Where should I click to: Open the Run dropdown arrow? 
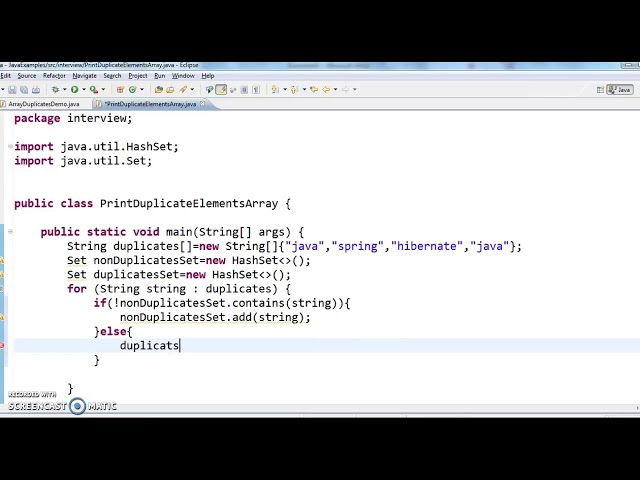coord(84,89)
